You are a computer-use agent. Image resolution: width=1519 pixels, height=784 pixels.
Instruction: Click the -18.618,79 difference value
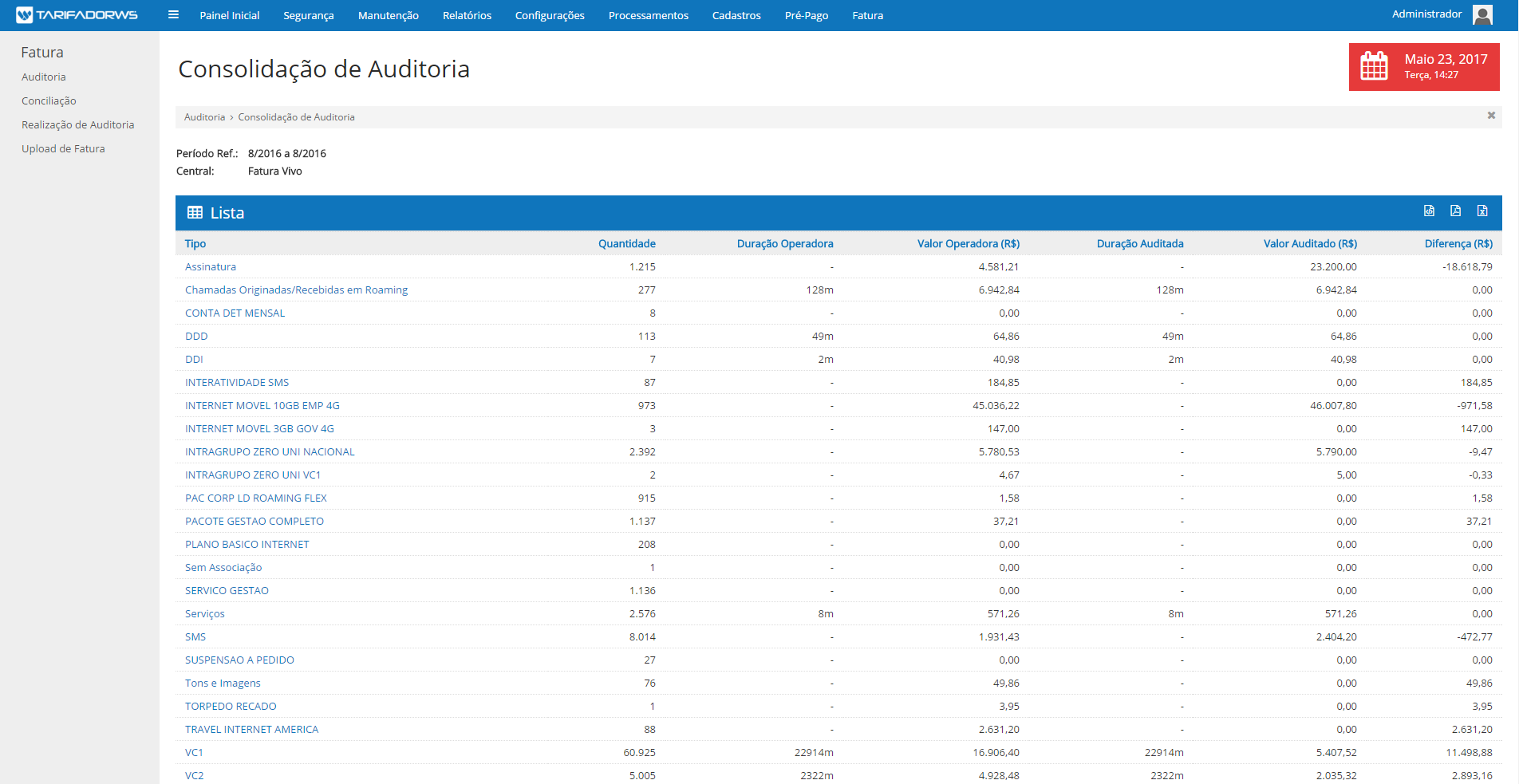(1467, 266)
